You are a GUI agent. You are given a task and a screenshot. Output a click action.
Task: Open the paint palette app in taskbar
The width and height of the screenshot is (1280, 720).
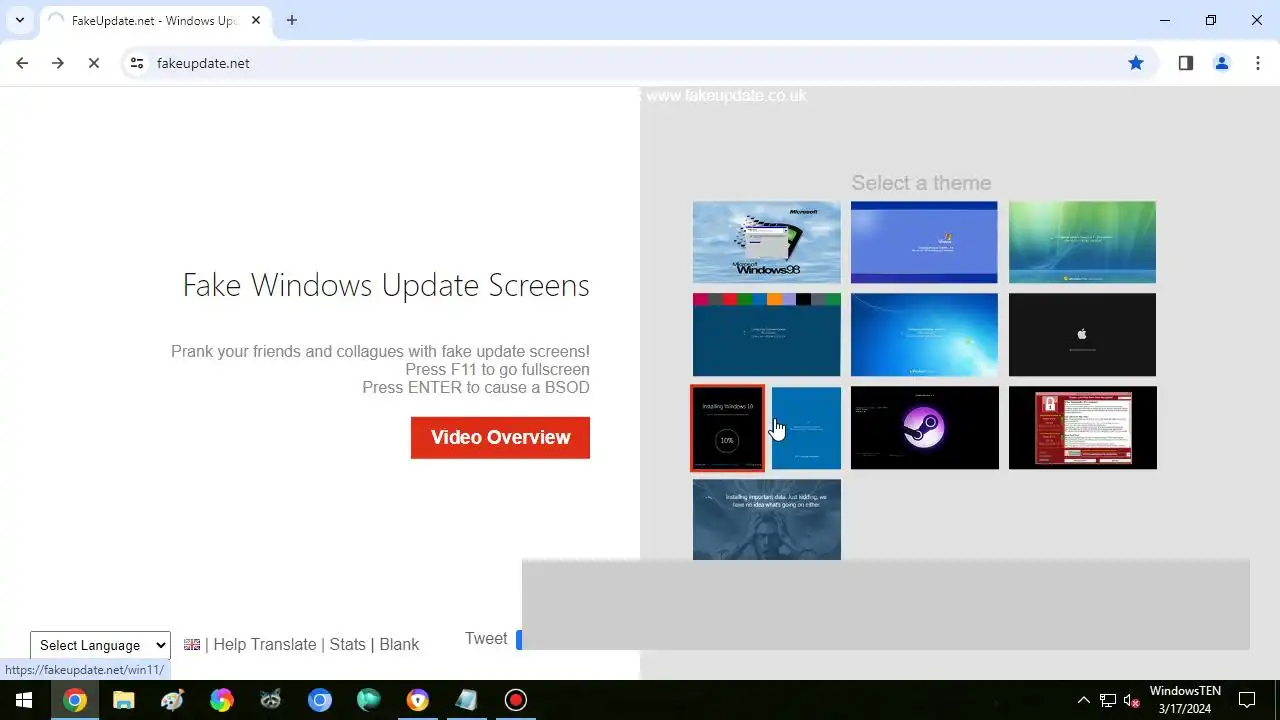click(x=172, y=700)
